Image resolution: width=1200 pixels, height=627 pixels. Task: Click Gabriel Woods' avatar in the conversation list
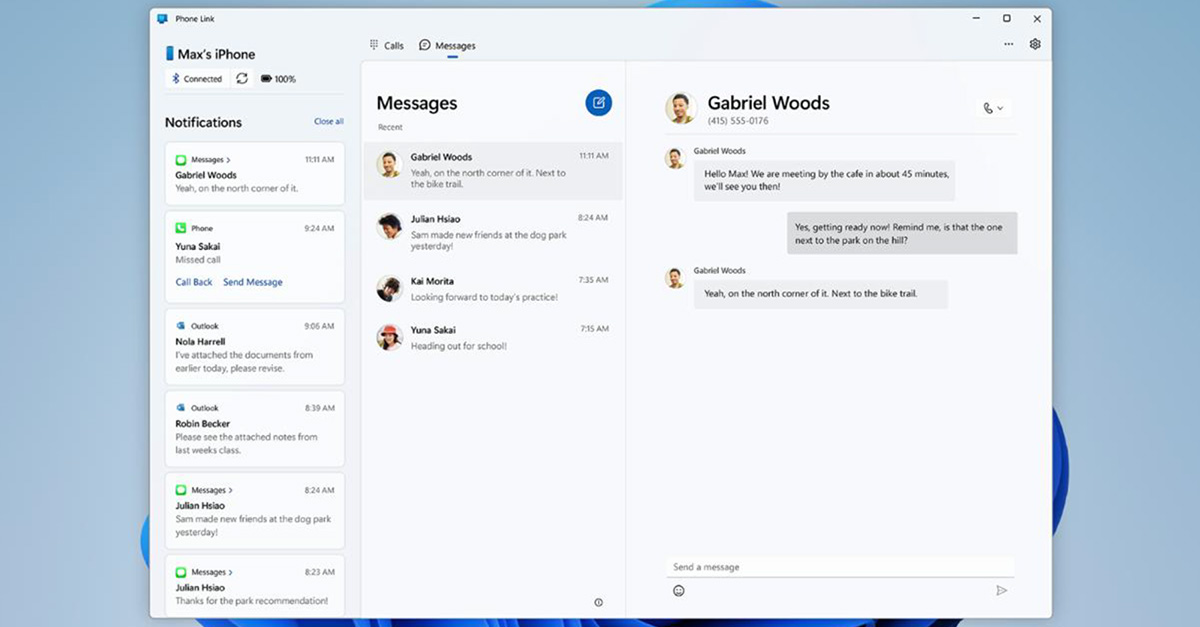pos(389,165)
